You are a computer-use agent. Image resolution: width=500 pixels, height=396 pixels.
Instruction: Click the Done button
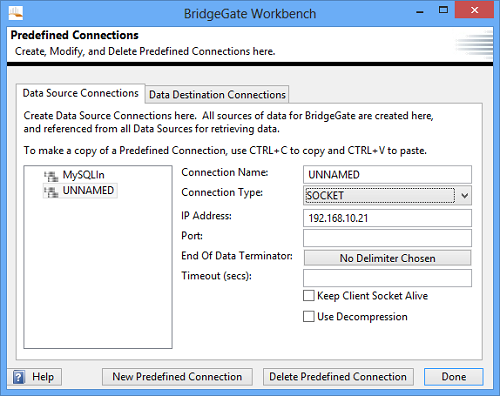point(454,377)
